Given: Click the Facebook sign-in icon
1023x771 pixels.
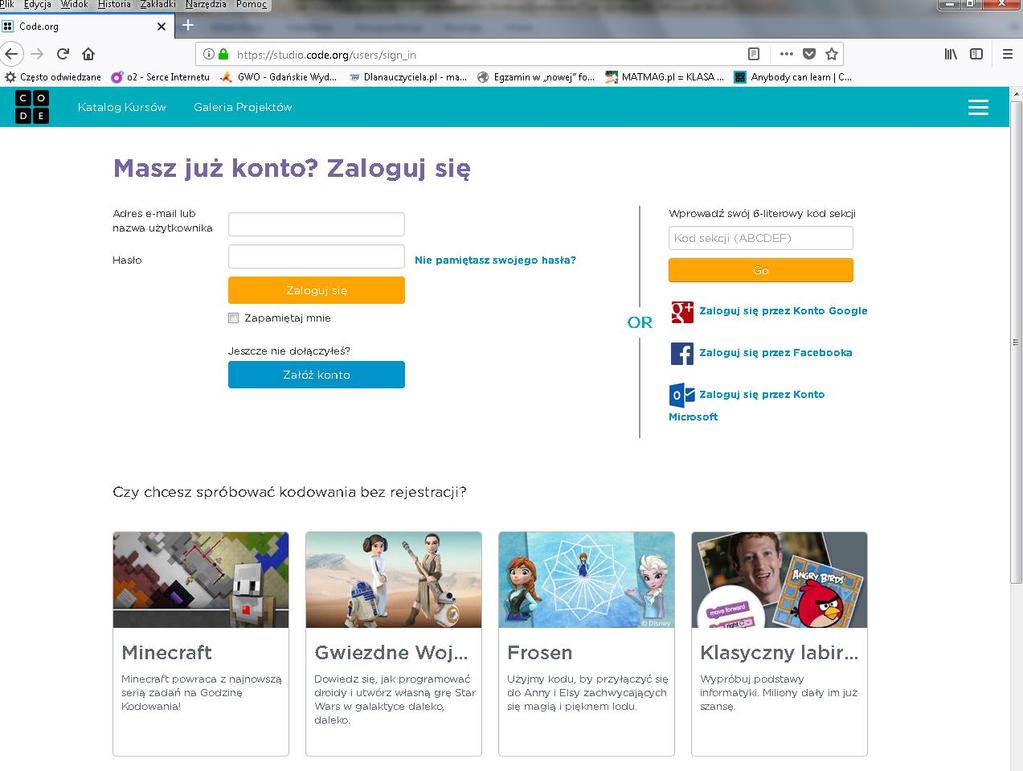Looking at the screenshot, I should point(682,354).
